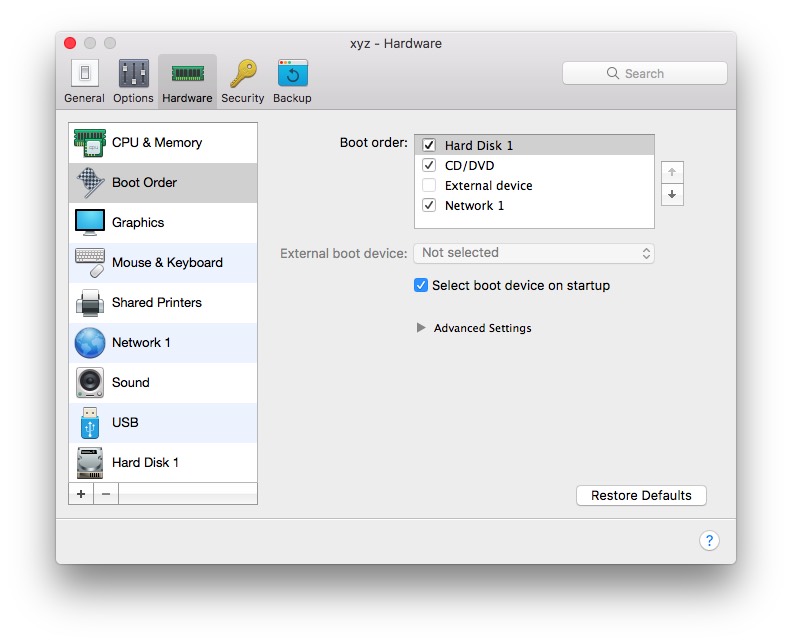
Task: Select the Mouse & Keyboard icon
Action: (x=90, y=263)
